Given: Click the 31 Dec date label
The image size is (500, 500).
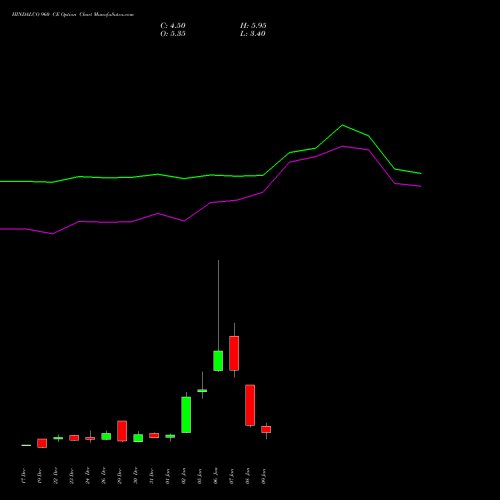Looking at the screenshot, I should click(x=152, y=476).
